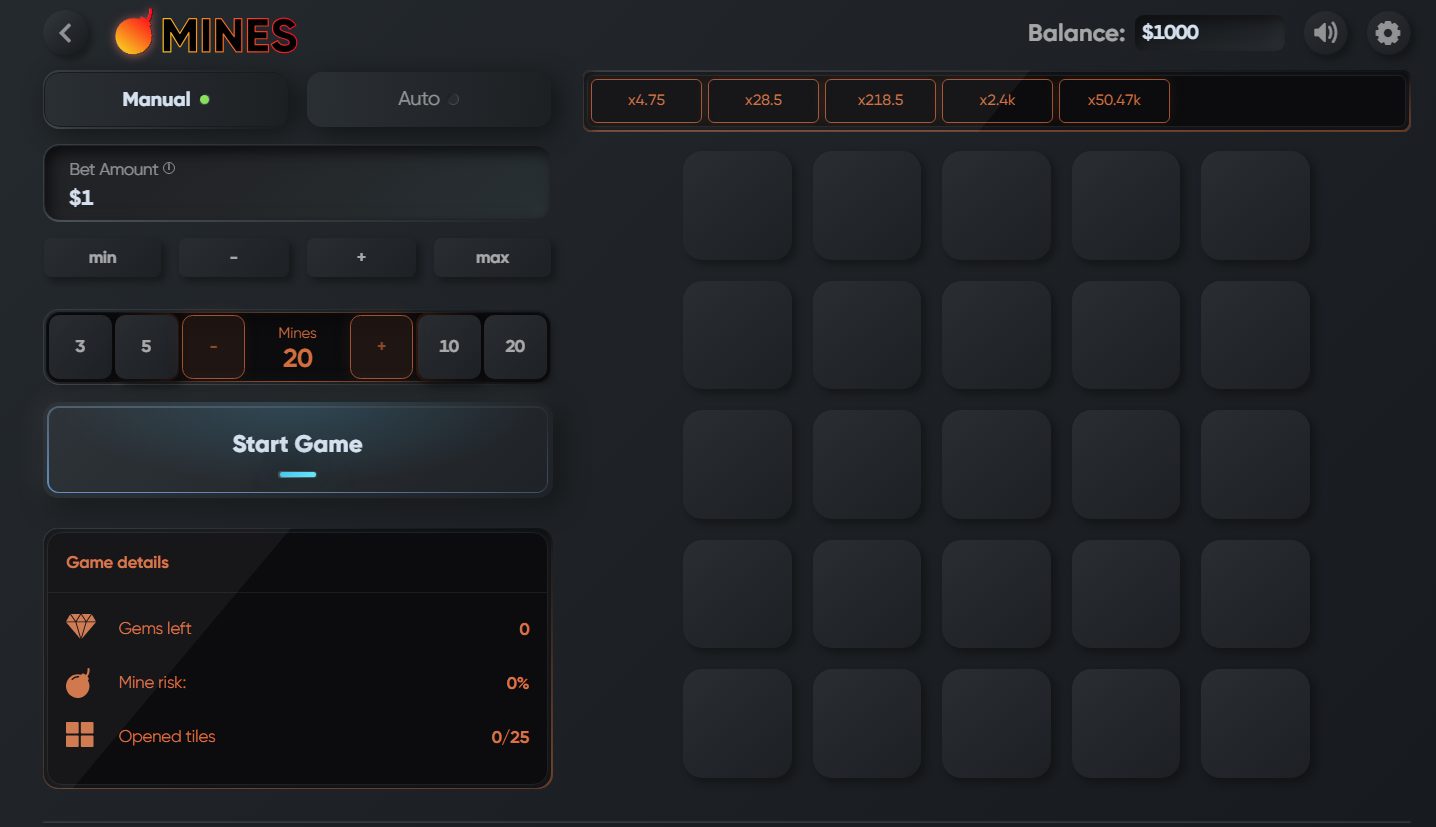Image resolution: width=1436 pixels, height=827 pixels.
Task: Click the back arrow icon
Action: 66,33
